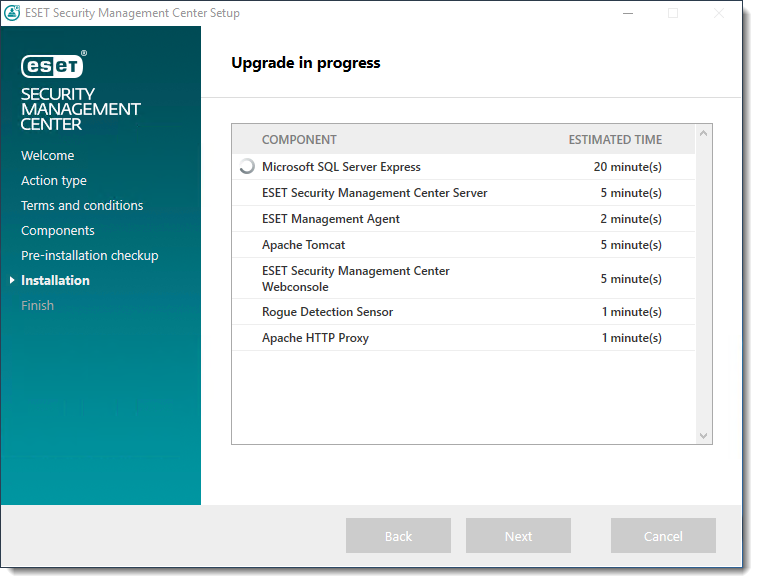758x583 pixels.
Task: Click ESET Security Management Center Server's 5 minute(s)
Action: tap(631, 193)
